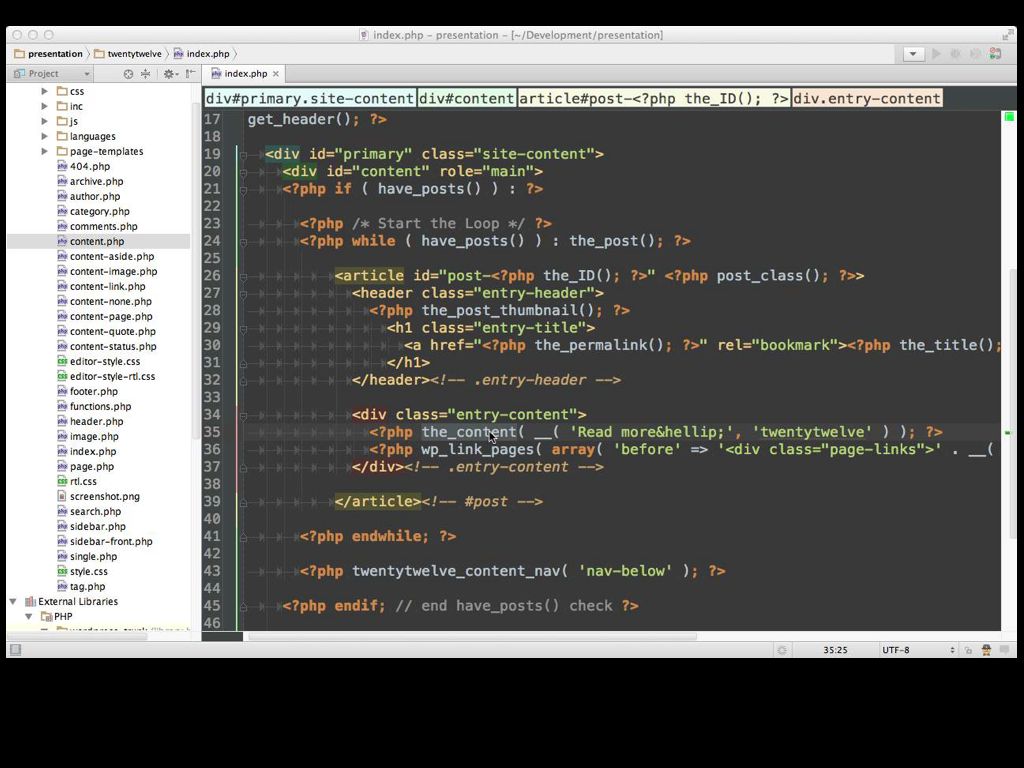Click the div#content breadcrumb
1024x768 pixels.
tap(467, 98)
